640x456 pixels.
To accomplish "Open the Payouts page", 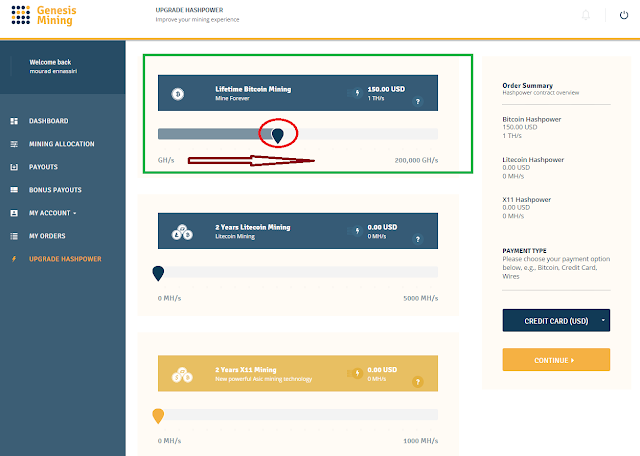I will 43,167.
